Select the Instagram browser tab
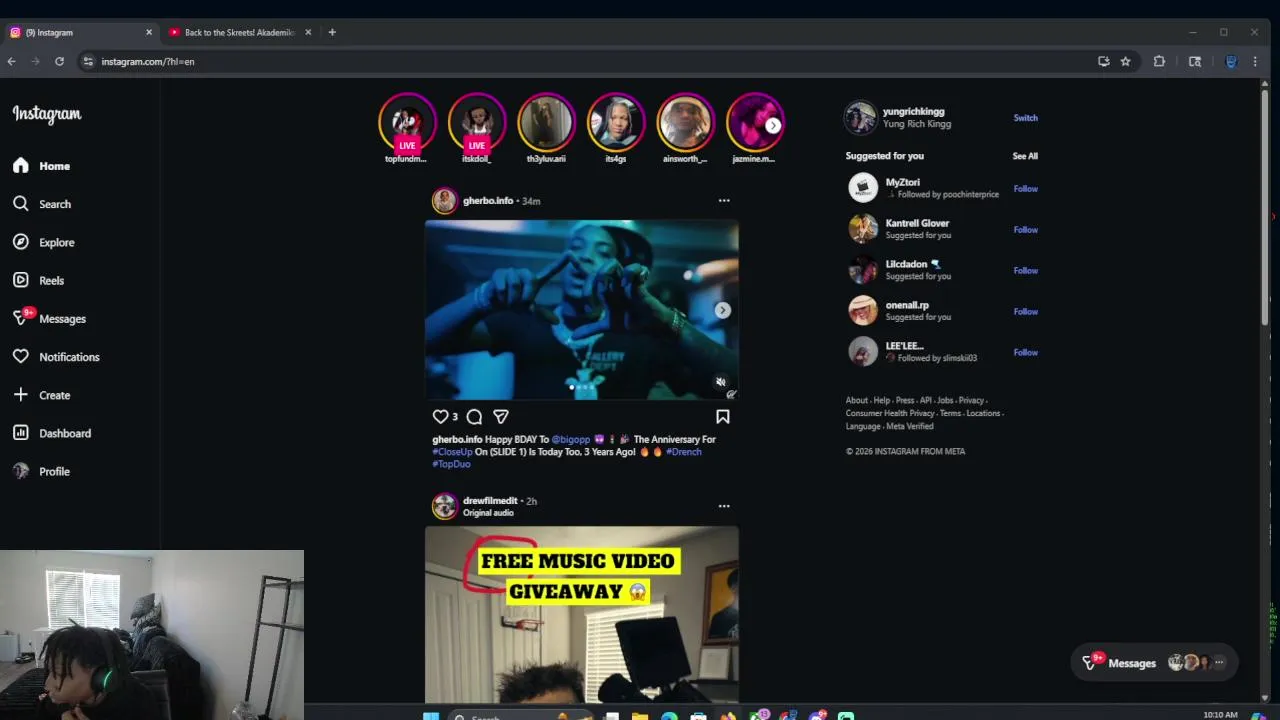The width and height of the screenshot is (1280, 720). coord(80,32)
